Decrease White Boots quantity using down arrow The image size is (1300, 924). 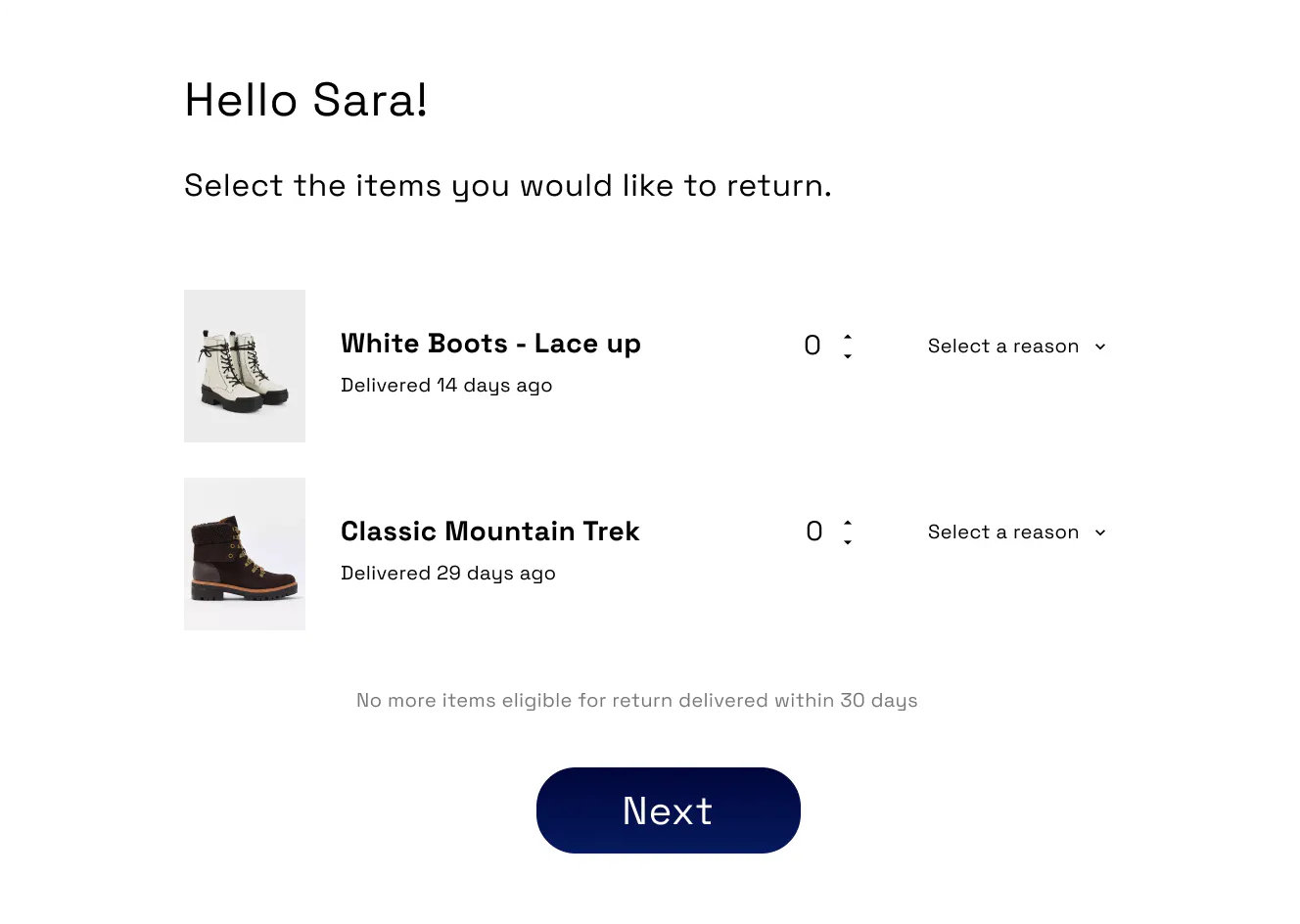coord(848,354)
